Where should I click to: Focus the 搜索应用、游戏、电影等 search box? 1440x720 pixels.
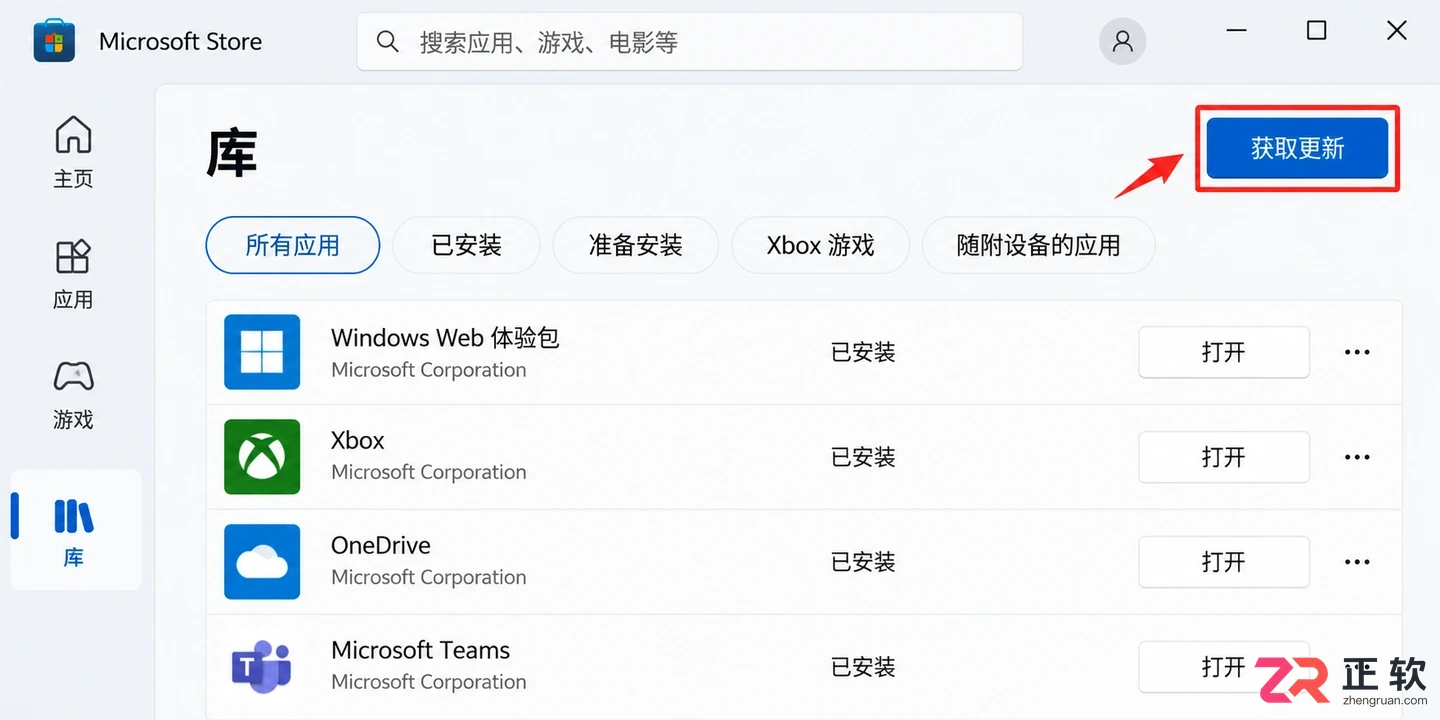click(690, 42)
